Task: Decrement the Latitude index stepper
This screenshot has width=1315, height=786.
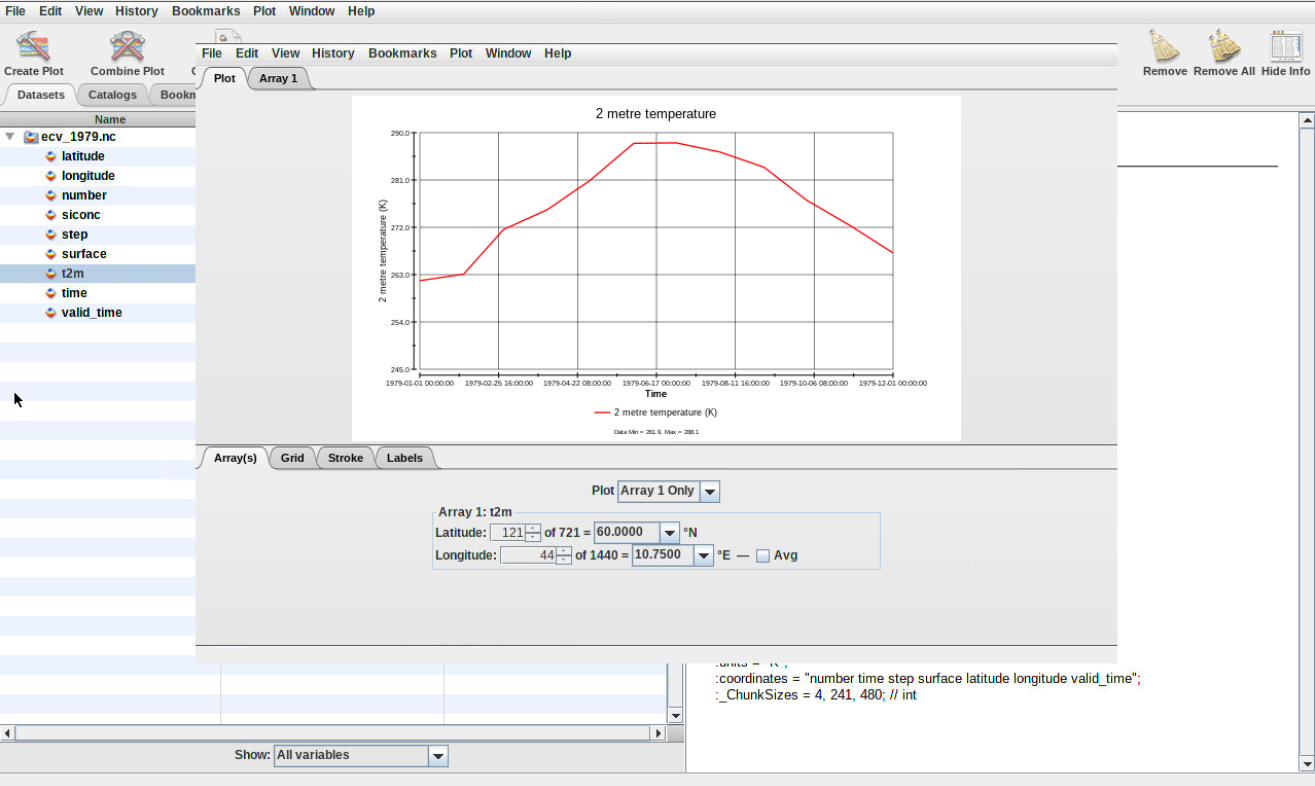Action: (x=533, y=538)
